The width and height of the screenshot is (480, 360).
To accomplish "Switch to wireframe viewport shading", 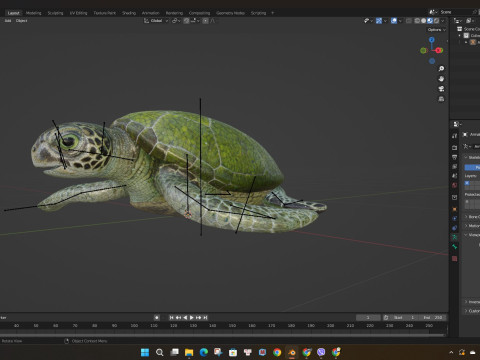I will (417, 21).
